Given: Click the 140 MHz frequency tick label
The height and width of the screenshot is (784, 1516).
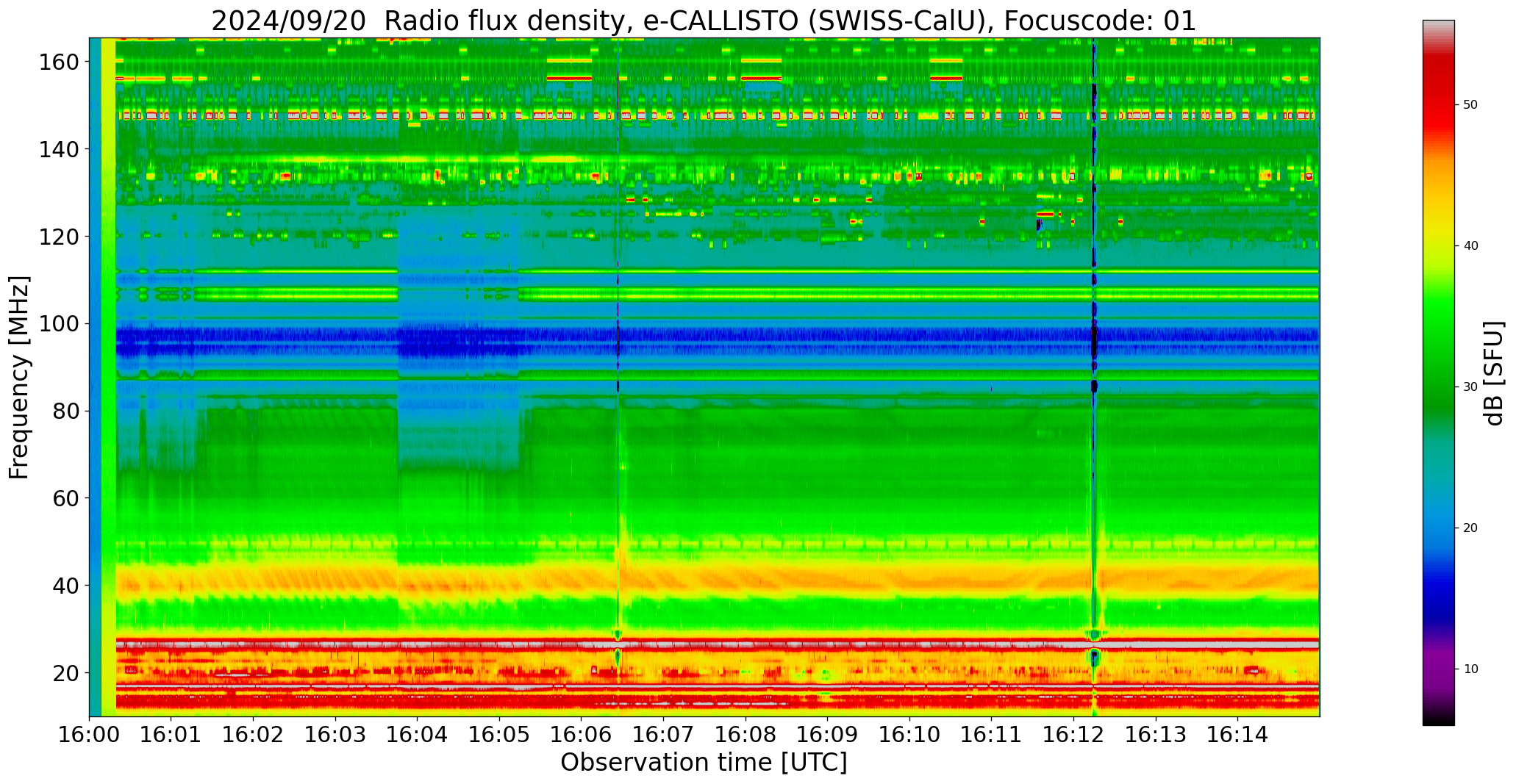Looking at the screenshot, I should 59,149.
